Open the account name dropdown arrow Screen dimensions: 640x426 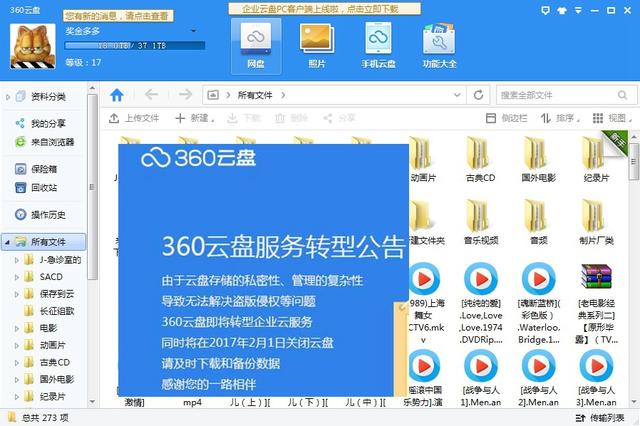pyautogui.click(x=193, y=31)
